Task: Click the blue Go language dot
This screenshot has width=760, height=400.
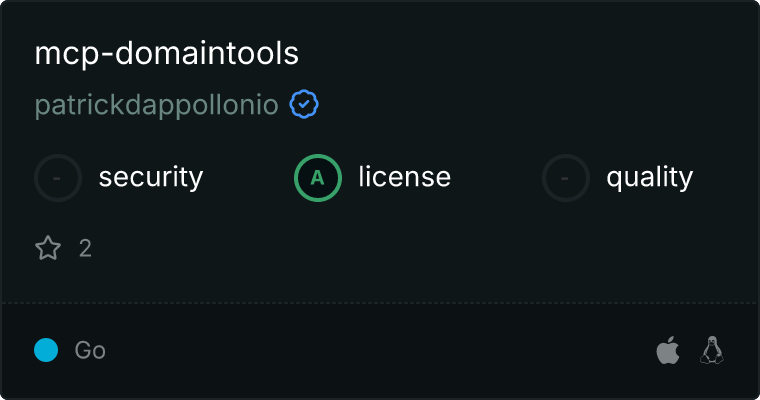Action: [46, 350]
